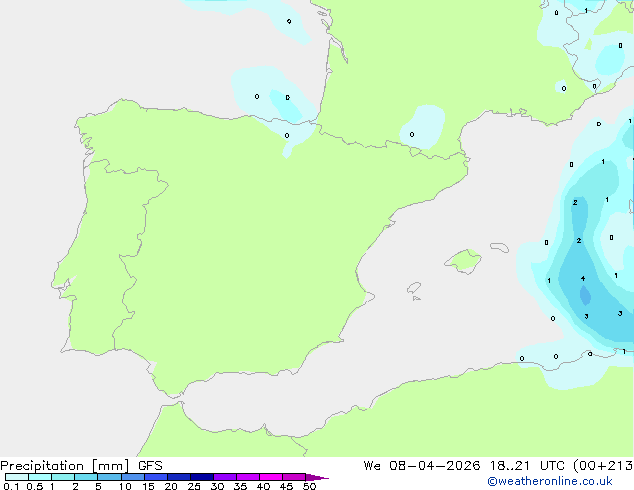Click the '4' precipitation value on the map
634x490 pixels.
pos(583,279)
